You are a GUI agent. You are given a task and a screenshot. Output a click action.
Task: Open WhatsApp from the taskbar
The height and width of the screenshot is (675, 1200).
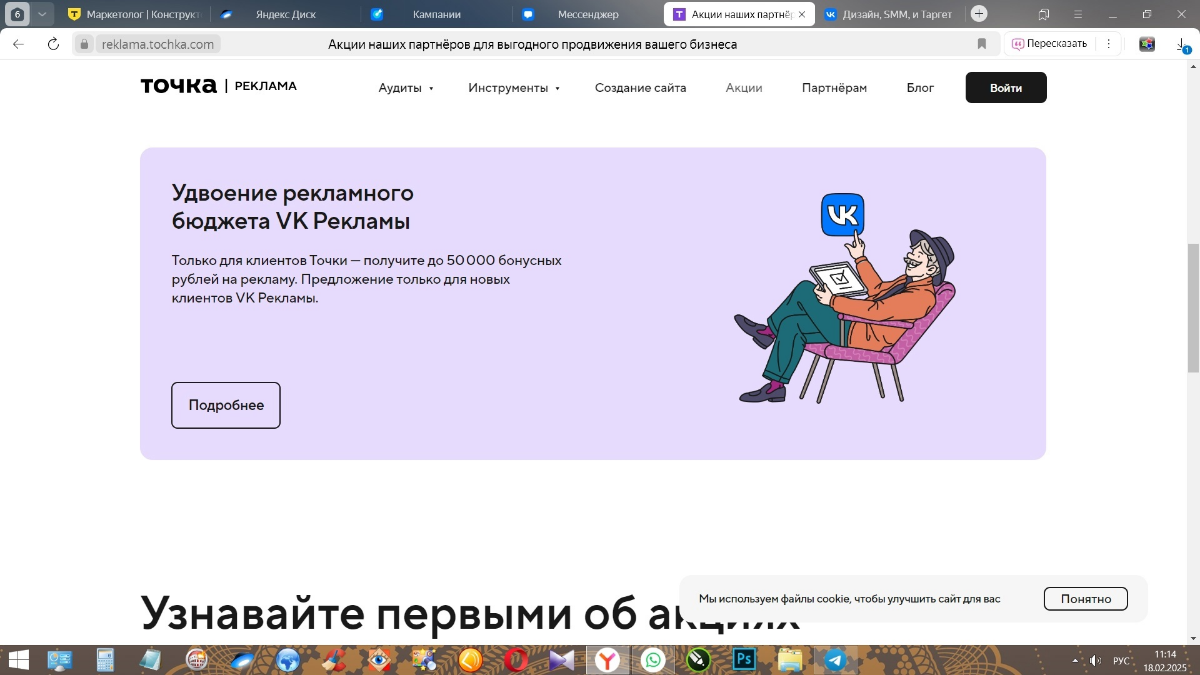[651, 660]
